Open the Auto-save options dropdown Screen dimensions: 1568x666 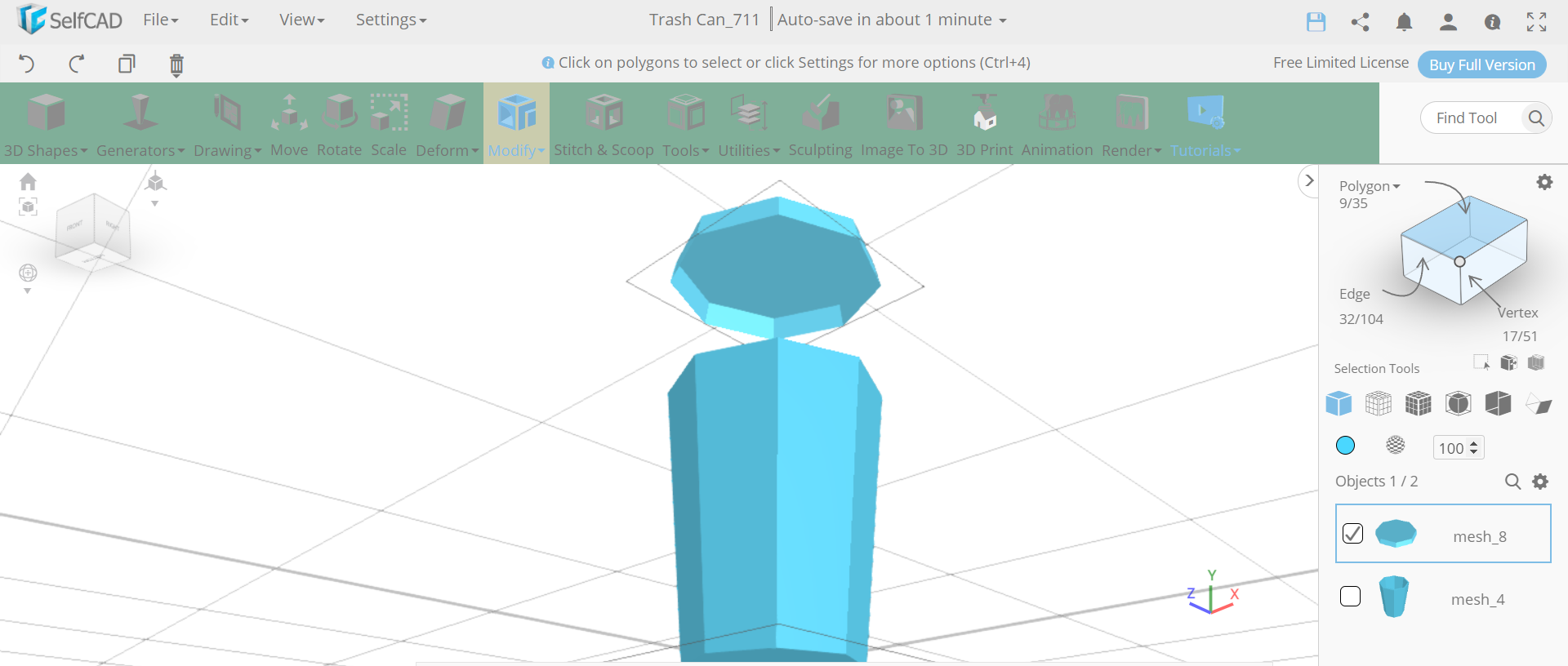coord(892,20)
